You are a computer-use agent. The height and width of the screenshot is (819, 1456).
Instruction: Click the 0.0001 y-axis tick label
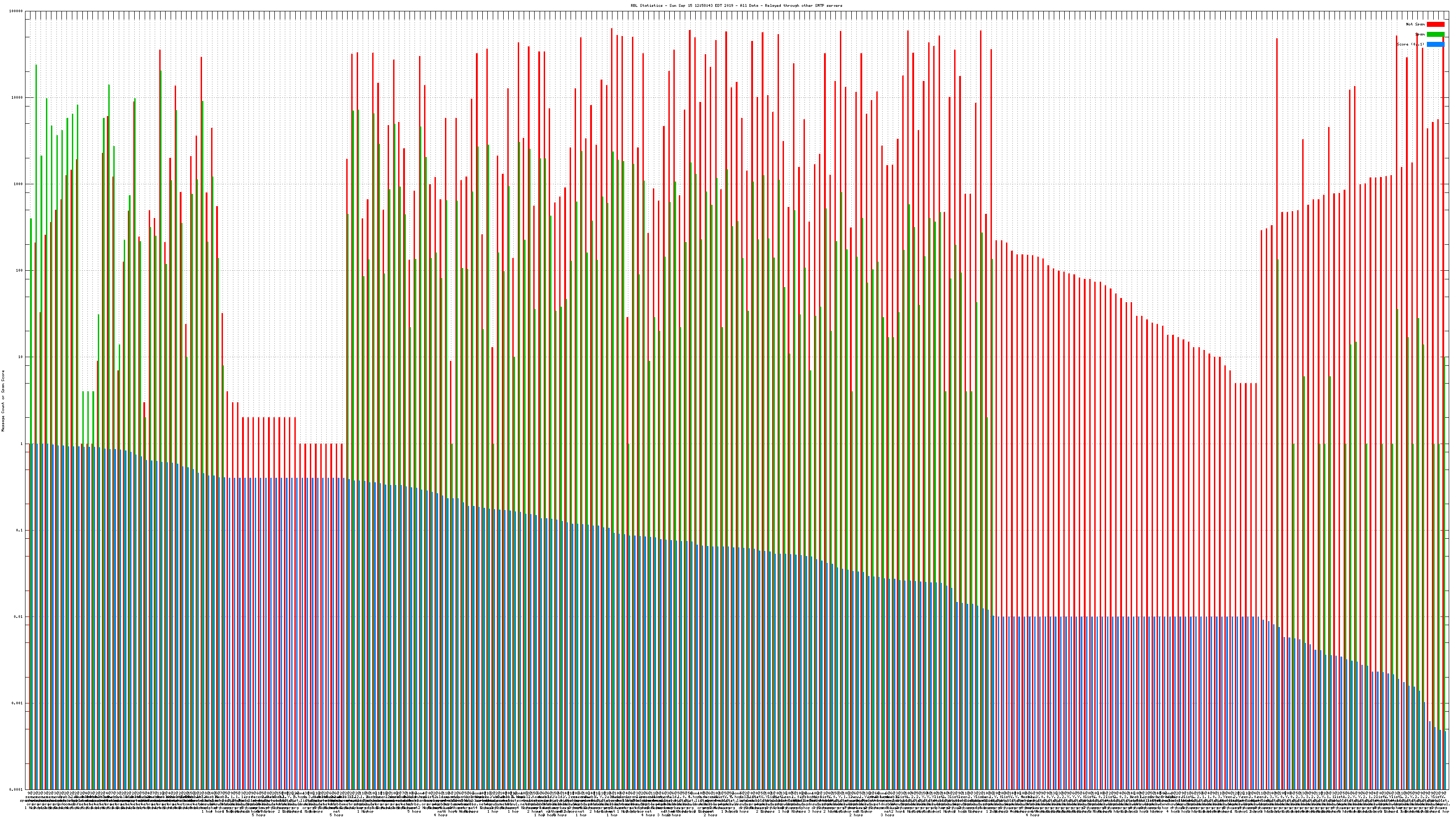coord(16,789)
